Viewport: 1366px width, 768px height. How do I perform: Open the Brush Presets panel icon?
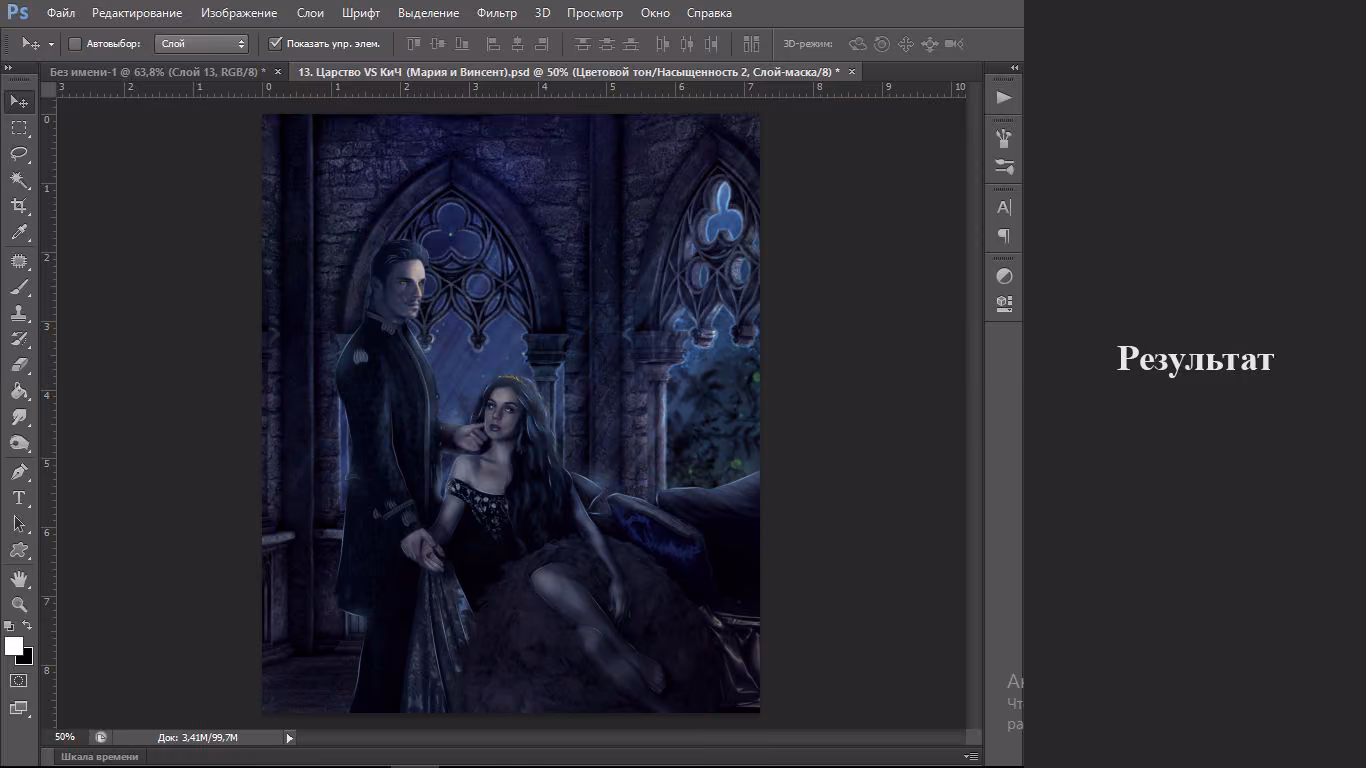(x=1004, y=139)
